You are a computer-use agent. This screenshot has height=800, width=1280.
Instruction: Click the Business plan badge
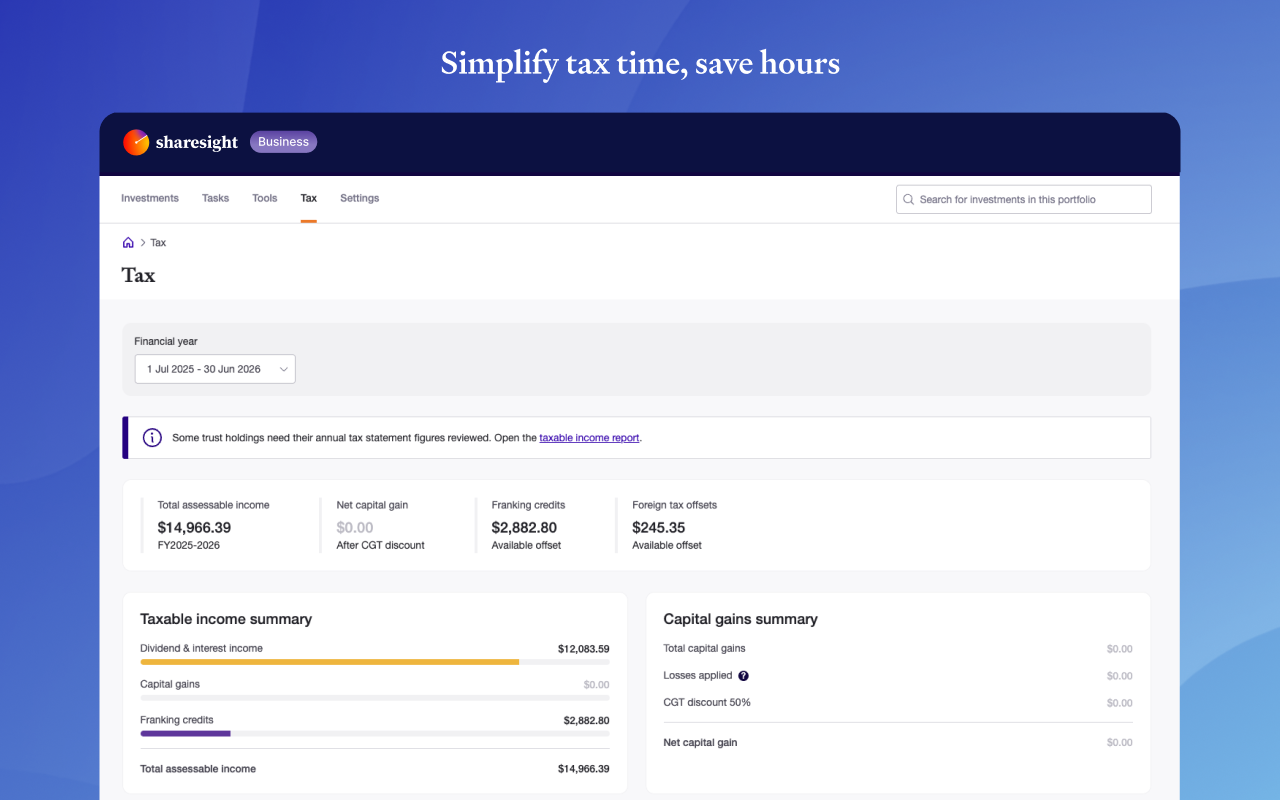point(283,142)
